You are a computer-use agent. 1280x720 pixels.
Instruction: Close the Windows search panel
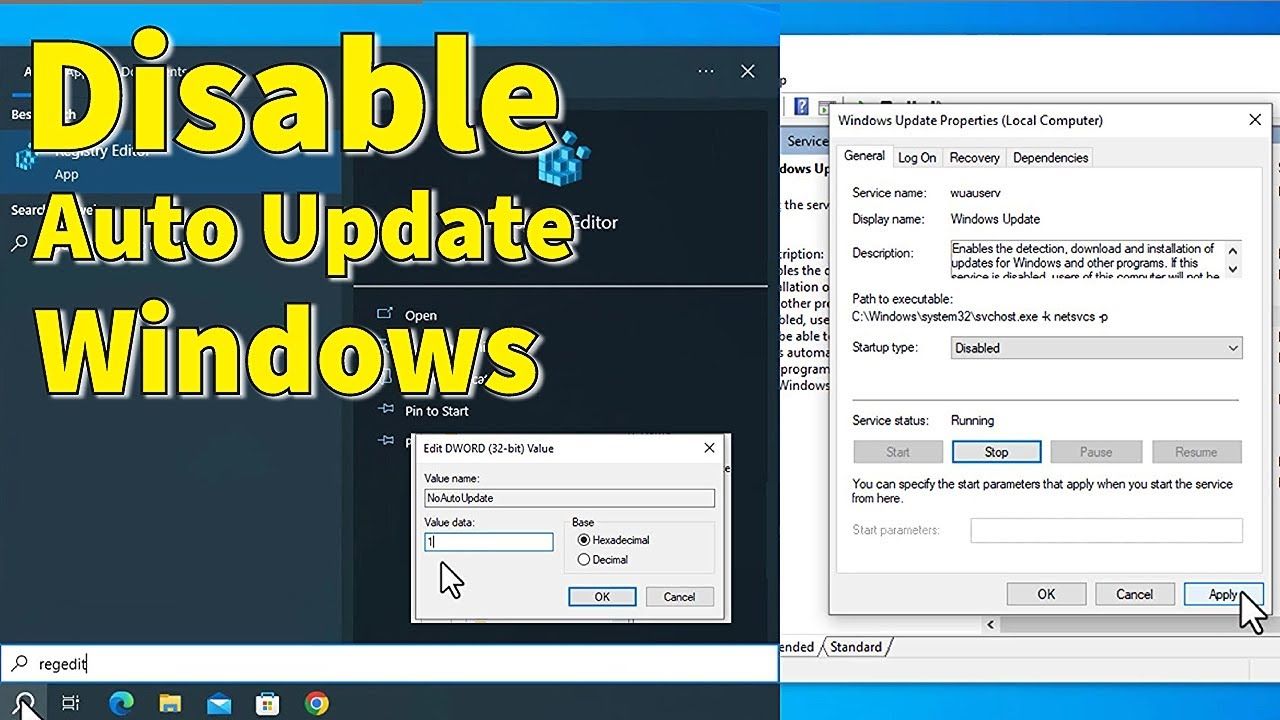747,71
